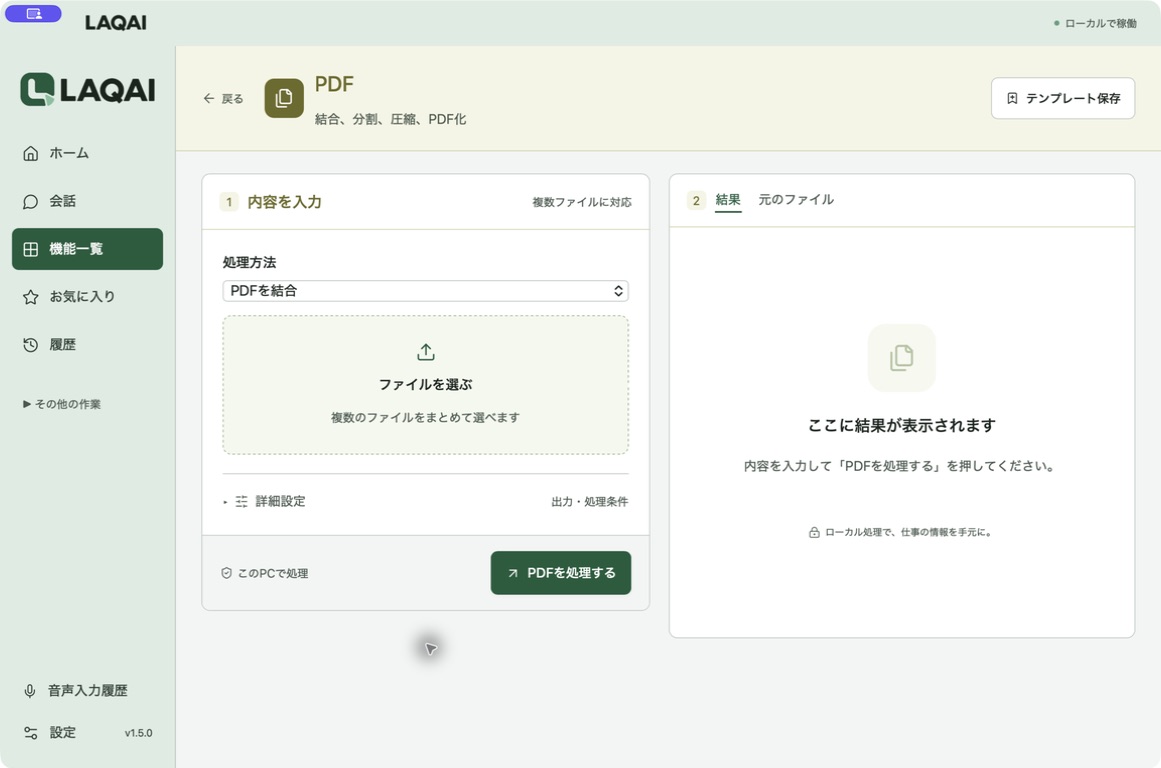Click the PDF page title
This screenshot has height=768, width=1161.
pos(334,84)
